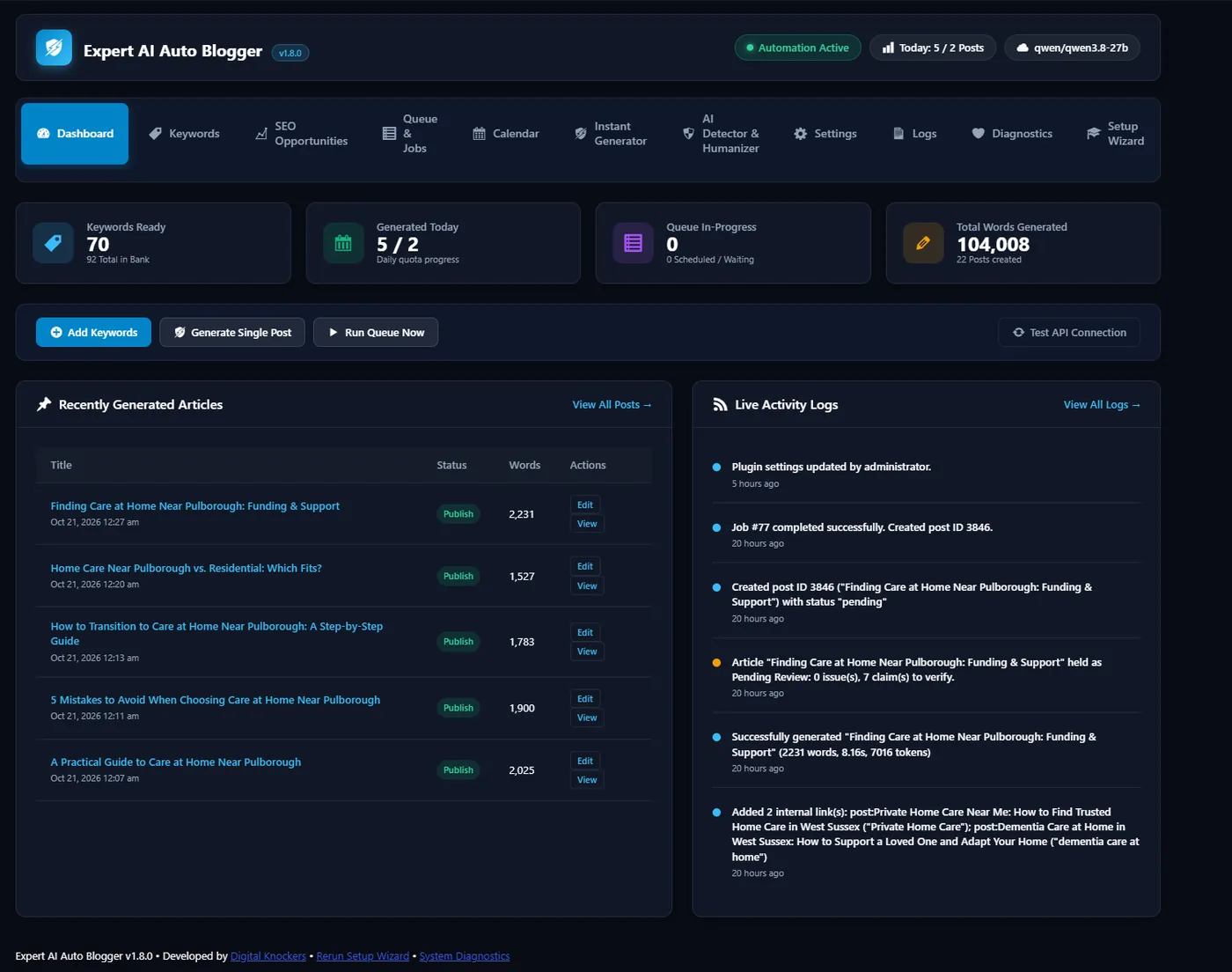
Task: Click the Publish status badge for 1,527-word post
Action: 458,576
